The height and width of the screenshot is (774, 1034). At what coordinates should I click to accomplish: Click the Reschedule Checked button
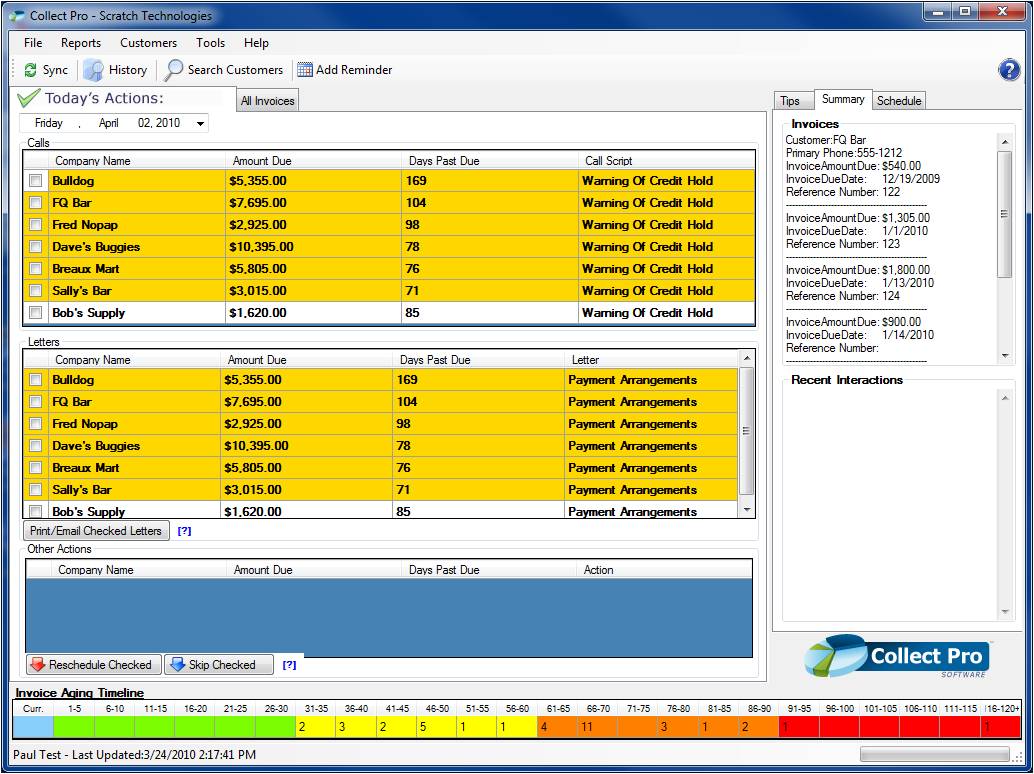point(93,665)
